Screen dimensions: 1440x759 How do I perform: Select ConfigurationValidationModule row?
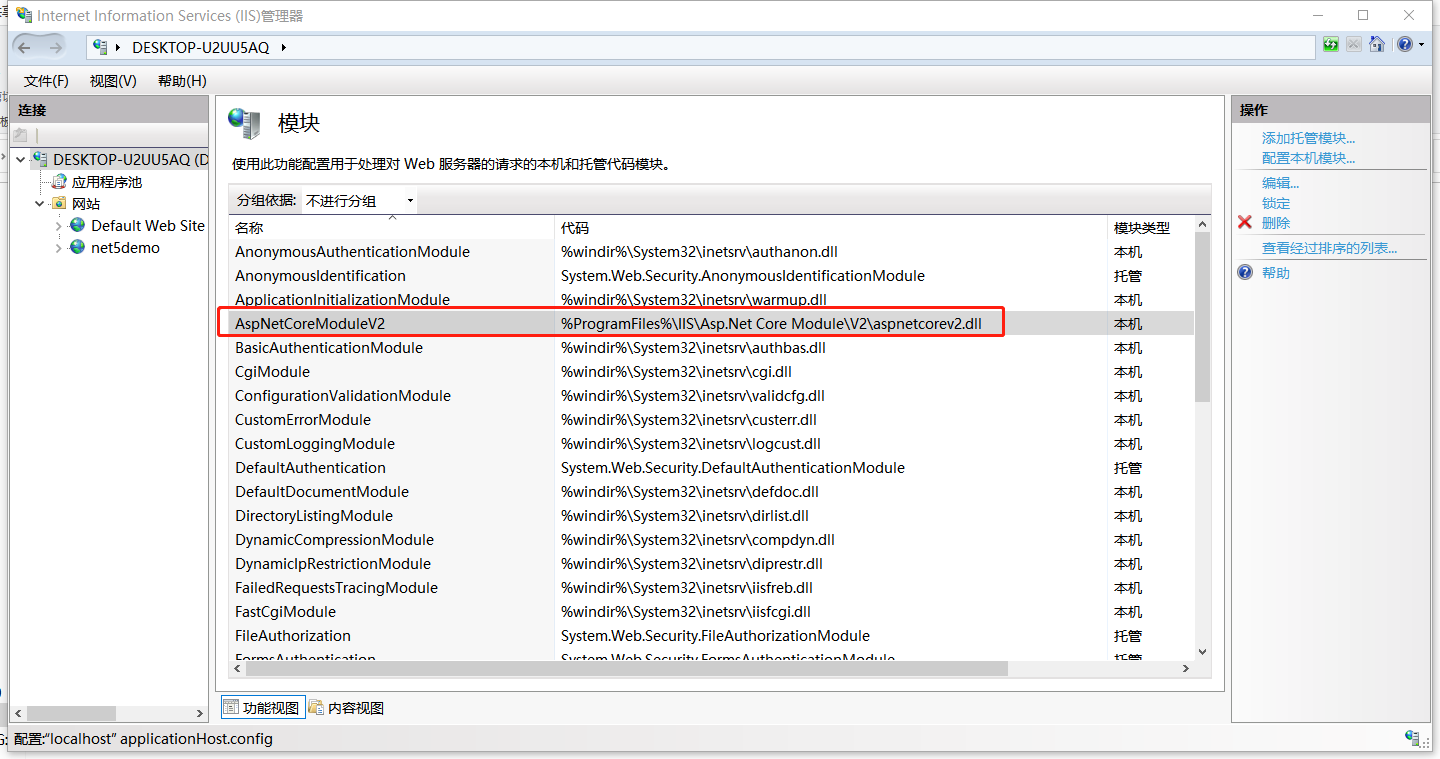(712, 396)
